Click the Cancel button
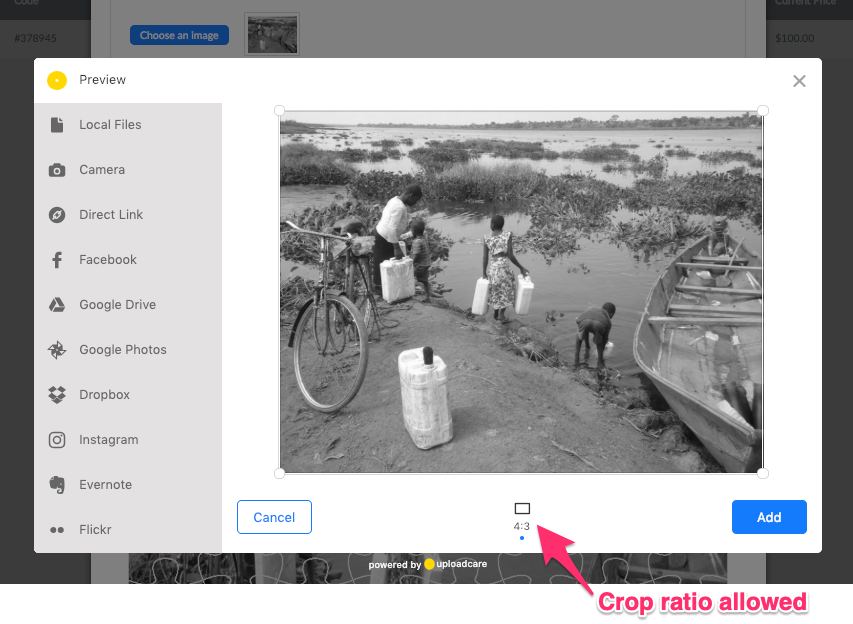 [x=274, y=517]
